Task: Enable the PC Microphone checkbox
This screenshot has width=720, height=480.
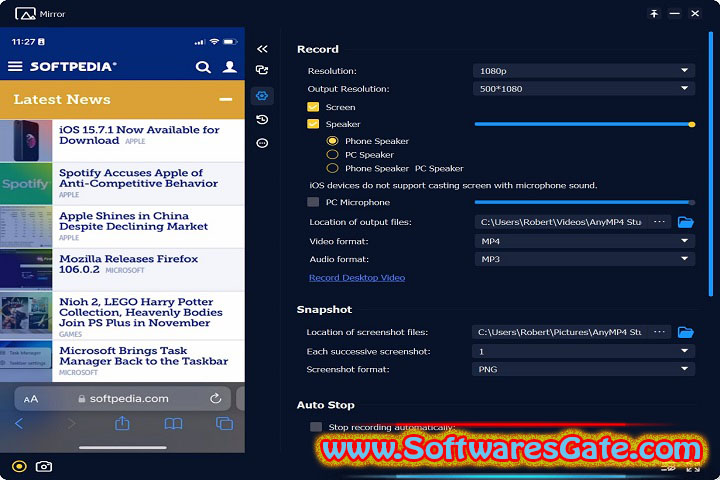Action: (313, 202)
